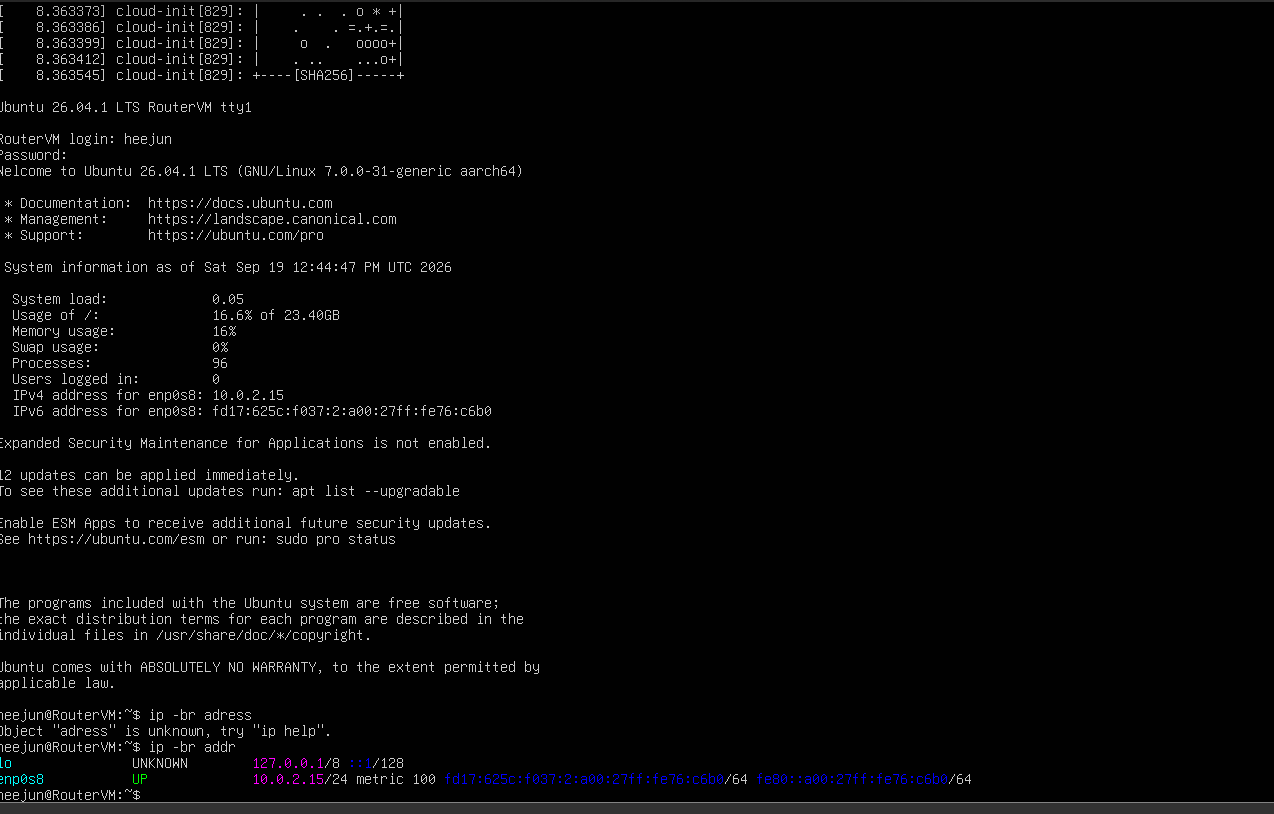The image size is (1274, 814).
Task: Click the 'Memory usage:' label
Action: point(63,331)
